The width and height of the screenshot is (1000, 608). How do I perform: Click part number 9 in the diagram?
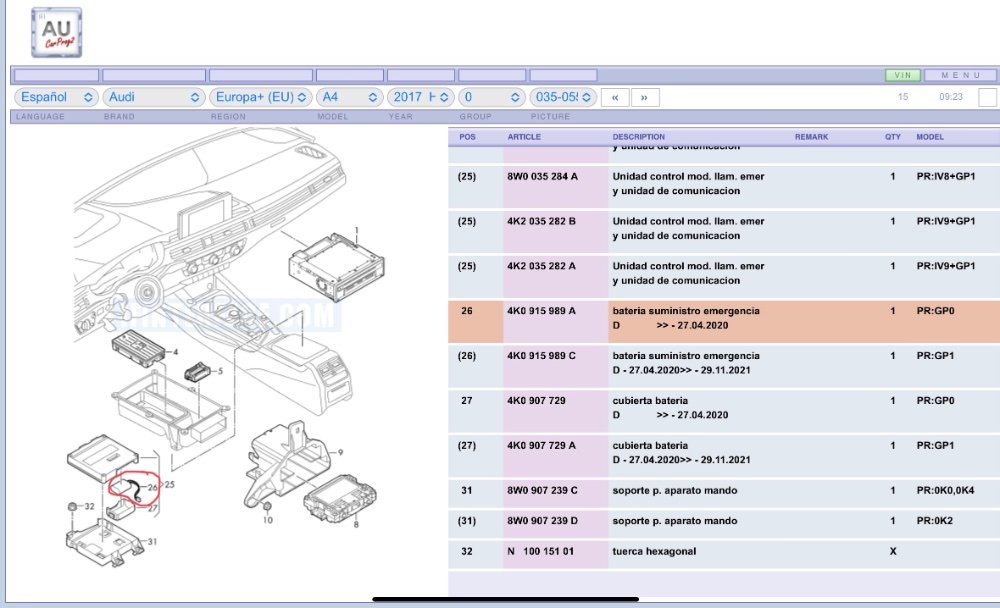point(341,452)
